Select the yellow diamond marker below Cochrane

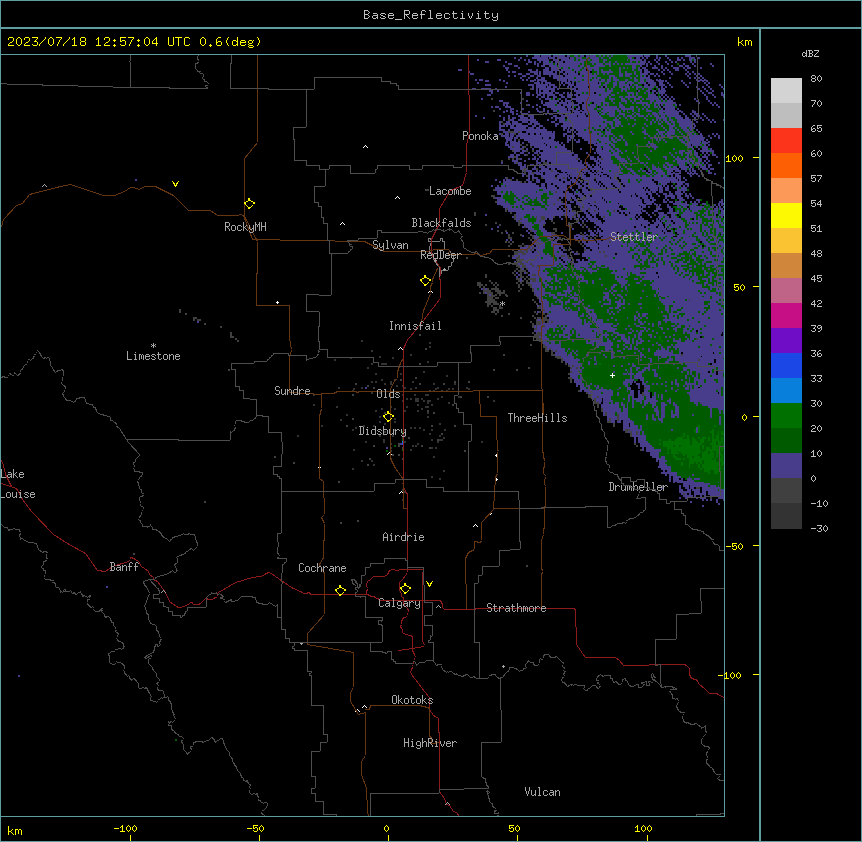point(340,590)
